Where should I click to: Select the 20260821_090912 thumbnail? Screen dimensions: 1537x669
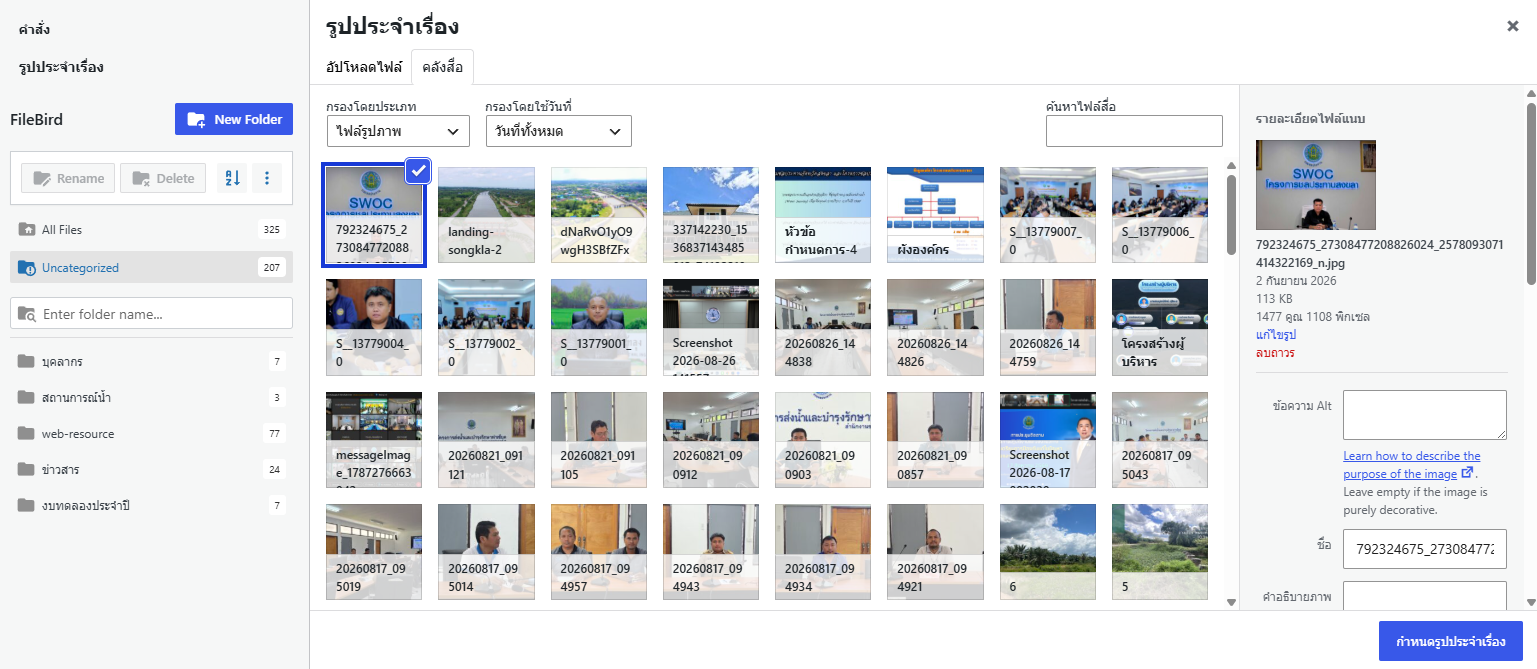[711, 440]
